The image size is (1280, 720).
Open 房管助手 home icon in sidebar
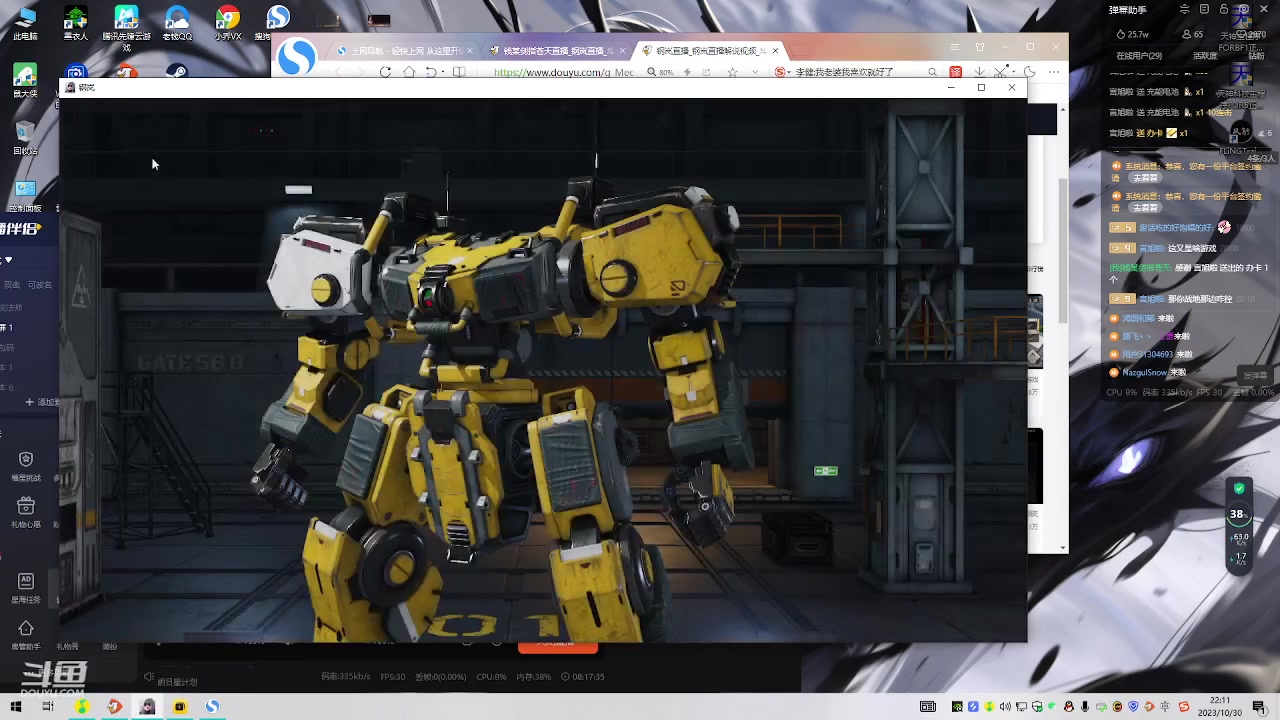(x=26, y=634)
